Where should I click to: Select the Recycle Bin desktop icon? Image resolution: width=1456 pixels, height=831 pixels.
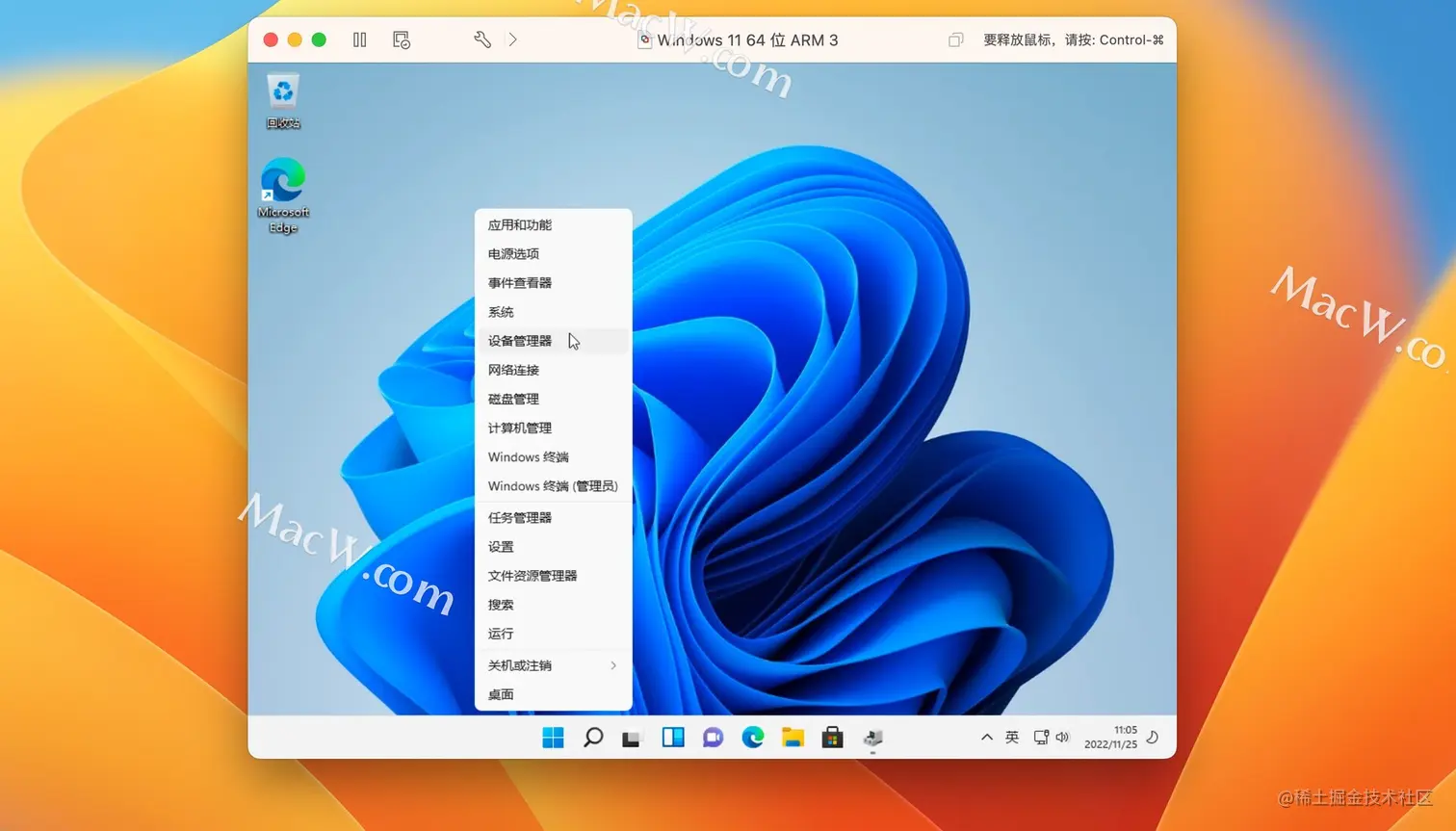283,100
